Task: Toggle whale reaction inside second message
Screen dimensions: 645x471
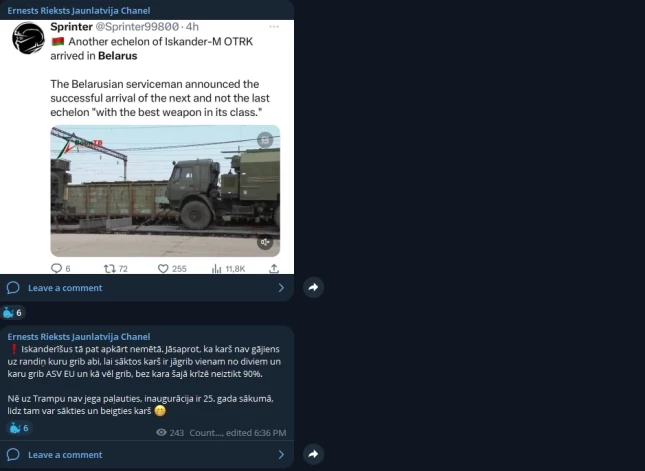Action: [19, 428]
